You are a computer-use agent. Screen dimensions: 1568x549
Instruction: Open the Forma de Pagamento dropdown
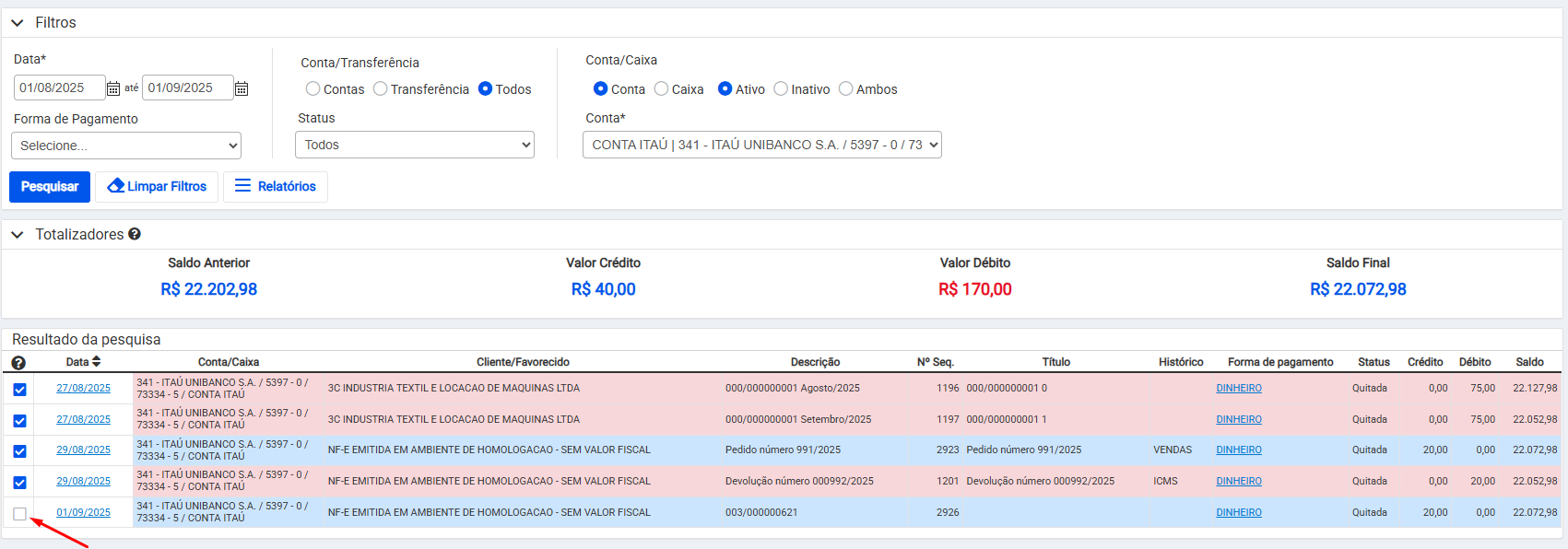point(126,146)
